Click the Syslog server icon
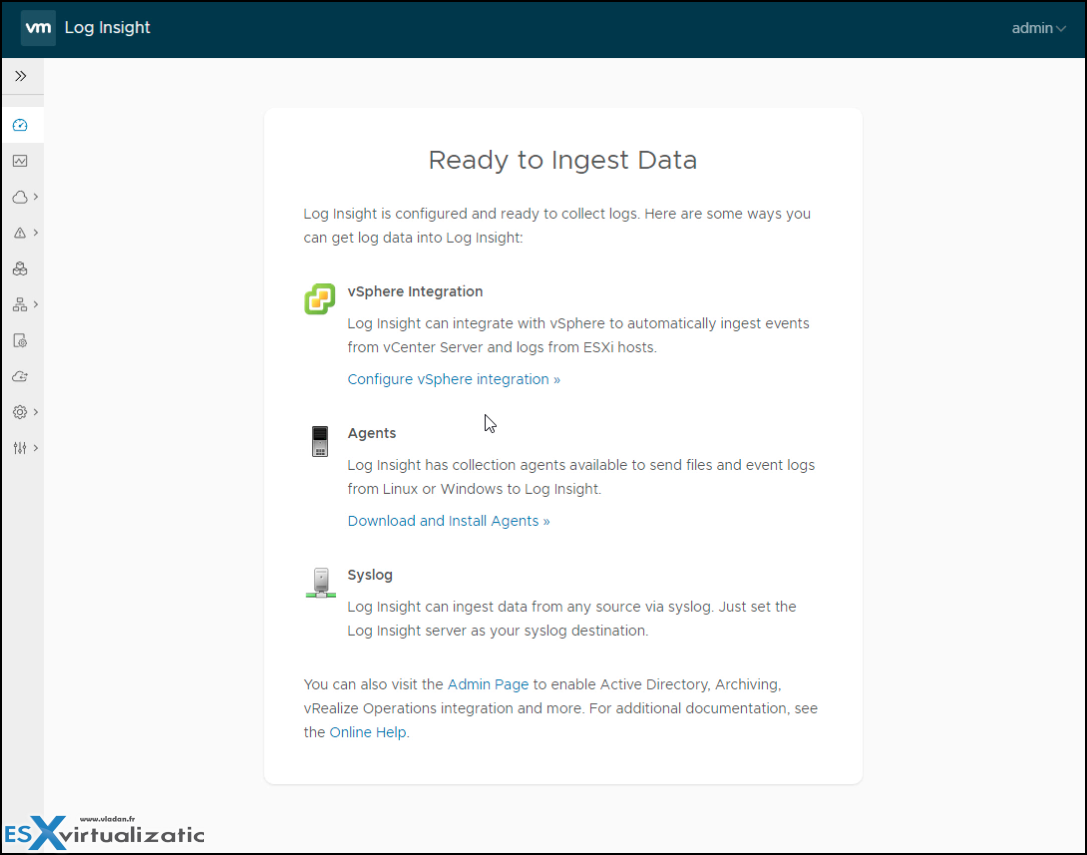Viewport: 1087px width, 855px height. (x=320, y=582)
